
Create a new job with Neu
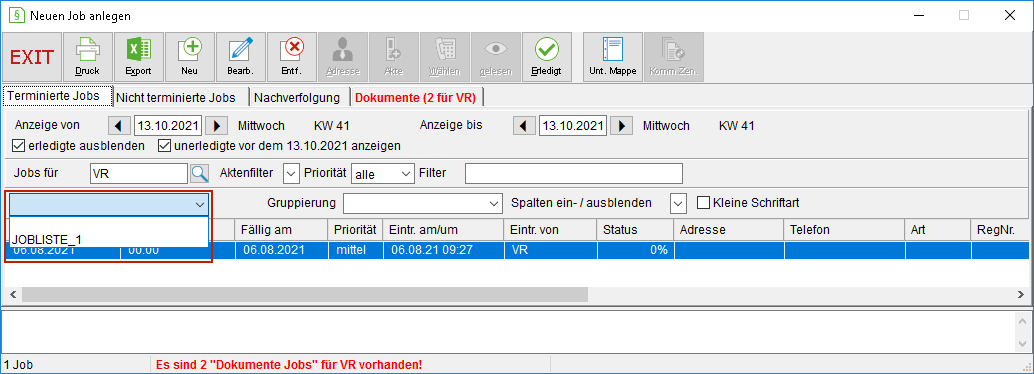(190, 57)
